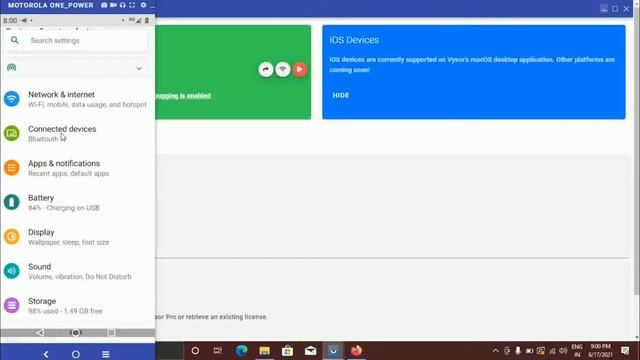This screenshot has width=640, height=360.
Task: Click the headphones audio icon in title bar
Action: [x=122, y=5]
